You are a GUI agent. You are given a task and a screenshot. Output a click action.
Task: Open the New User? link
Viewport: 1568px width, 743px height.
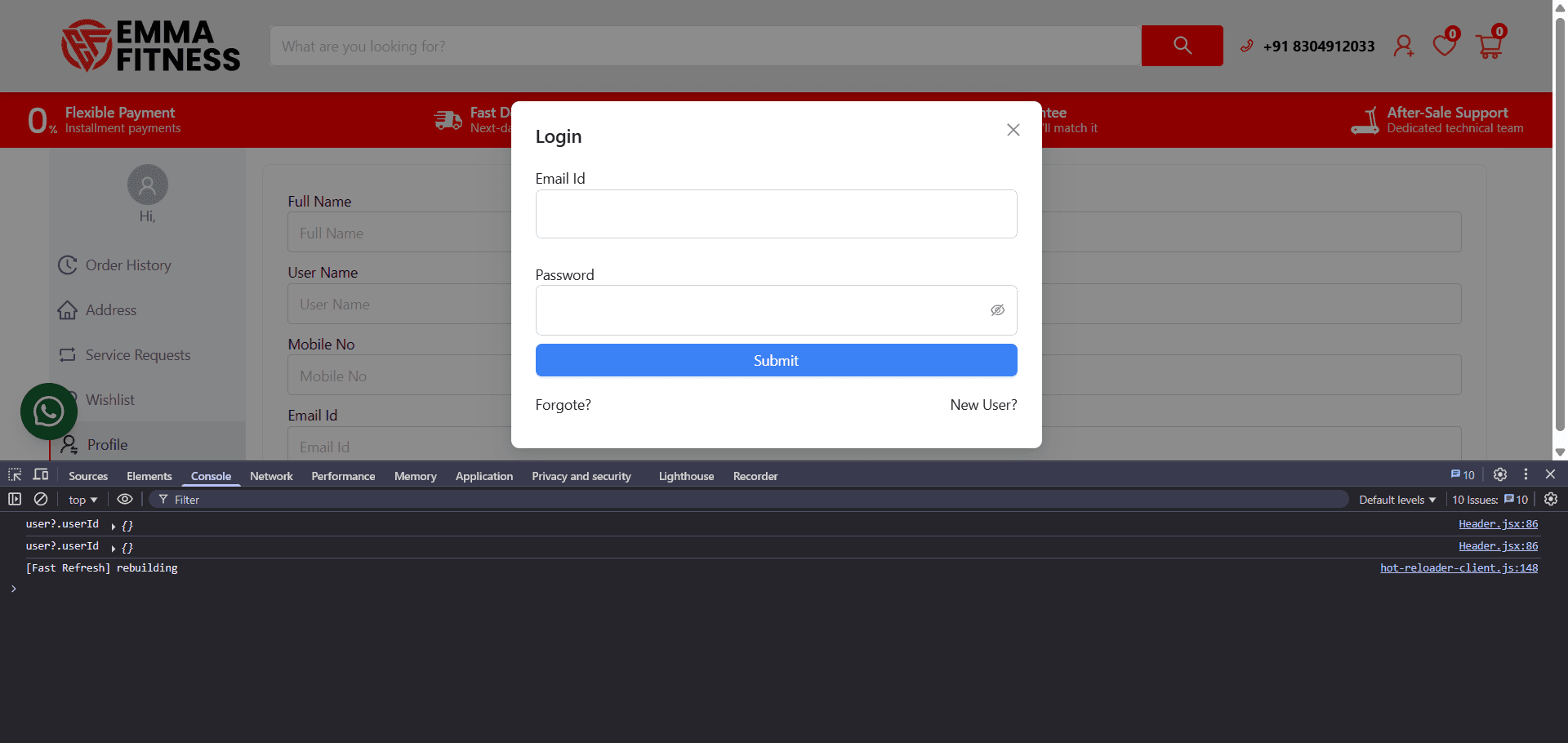(983, 405)
